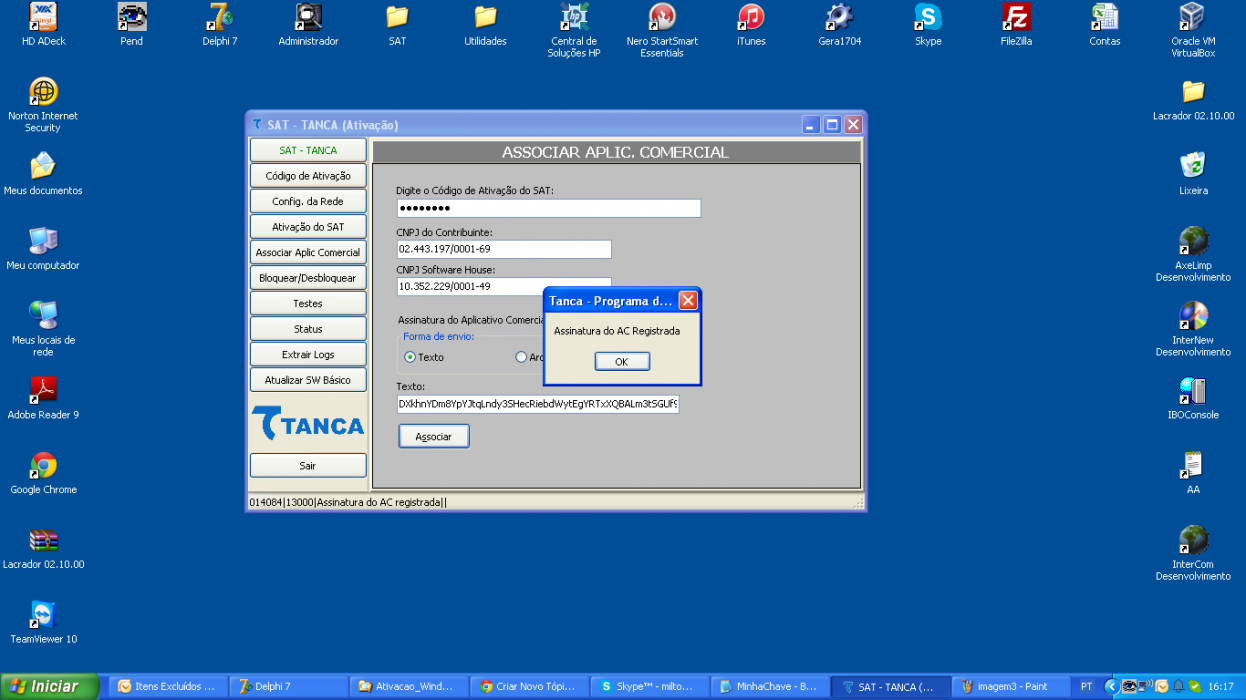The width and height of the screenshot is (1246, 700).
Task: Open the Utilidades folder icon
Action: click(x=486, y=17)
